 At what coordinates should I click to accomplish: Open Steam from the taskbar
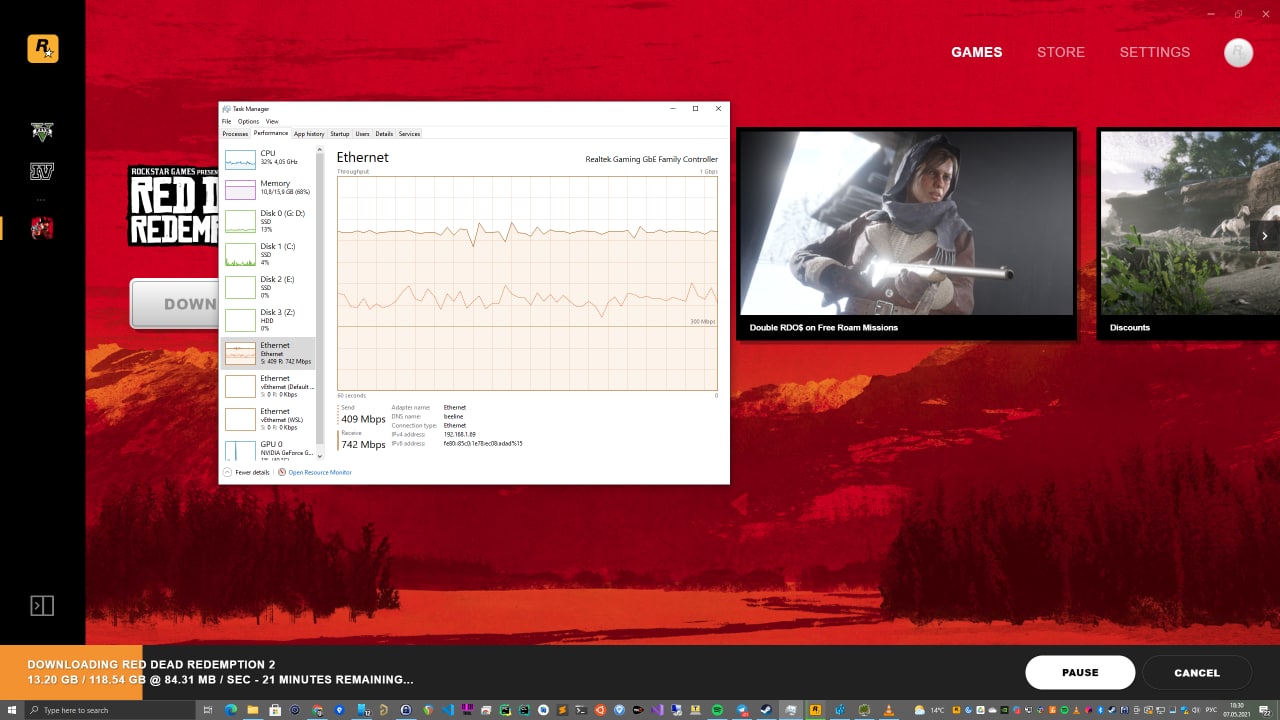click(766, 710)
